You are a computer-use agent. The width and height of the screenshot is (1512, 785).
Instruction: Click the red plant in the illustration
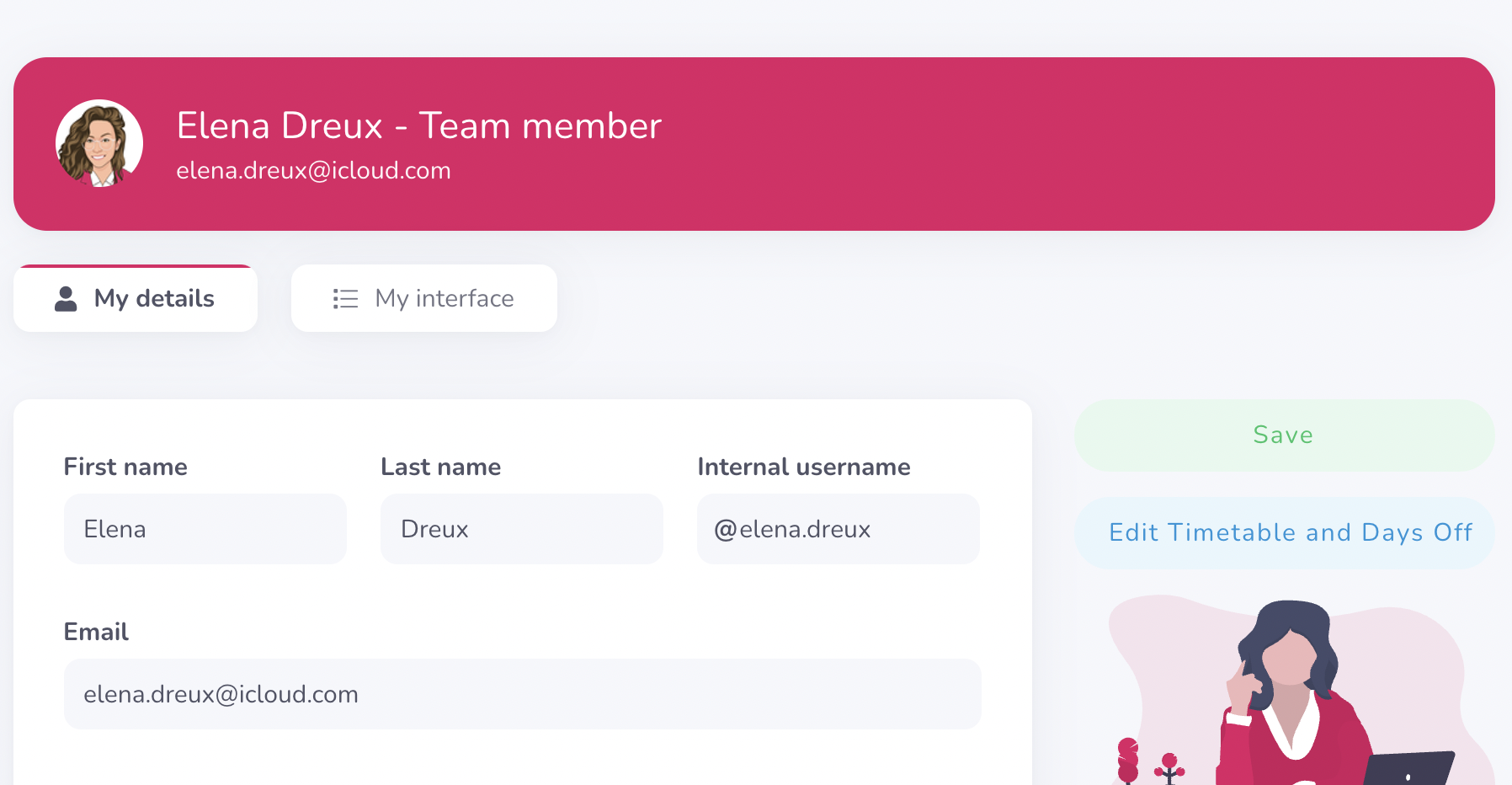(x=1129, y=761)
